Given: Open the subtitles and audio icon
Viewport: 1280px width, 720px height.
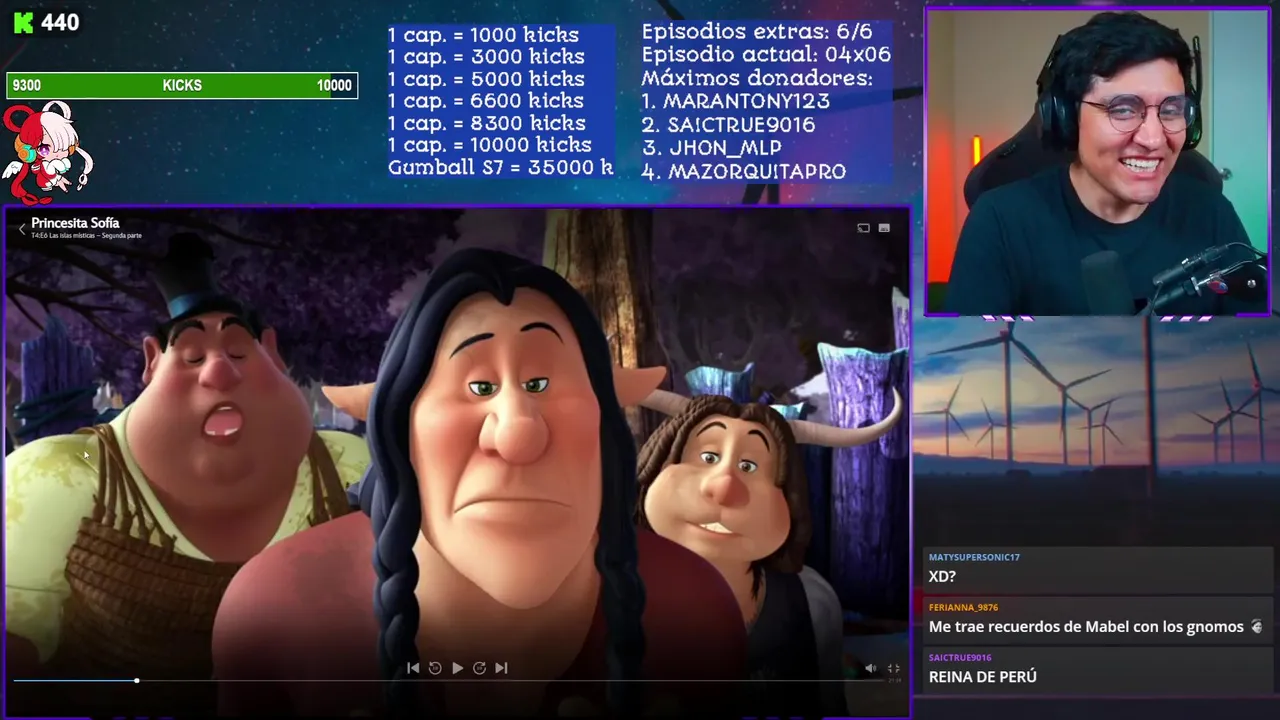Looking at the screenshot, I should coord(884,228).
